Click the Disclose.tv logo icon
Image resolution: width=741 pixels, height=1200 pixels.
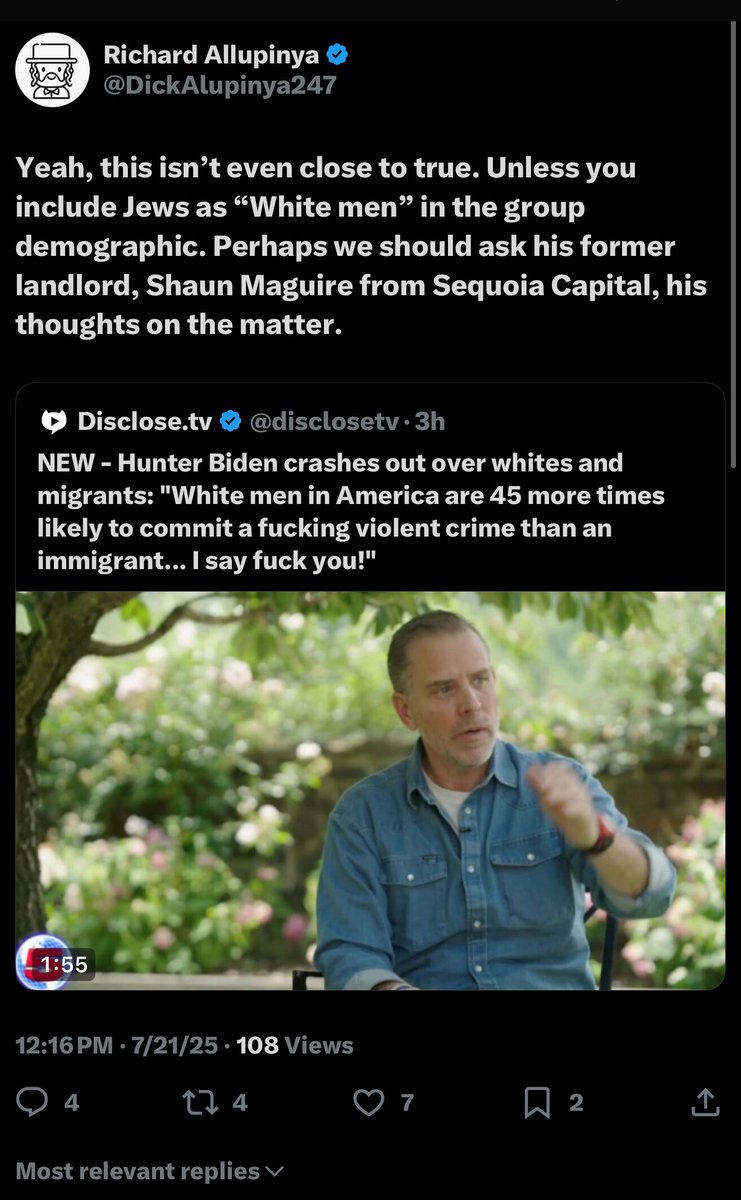(53, 422)
